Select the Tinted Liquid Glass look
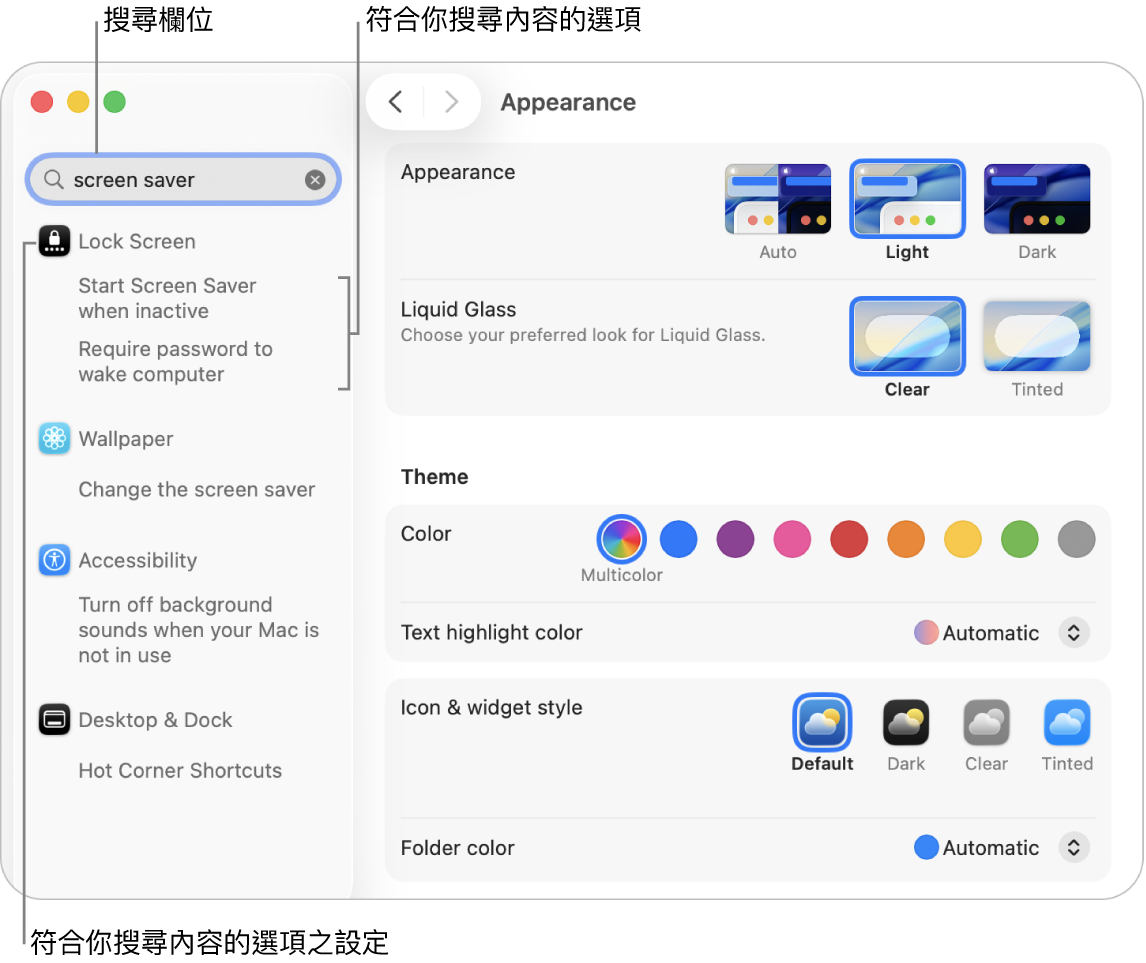Screen dimensions: 1146x963 point(1037,336)
